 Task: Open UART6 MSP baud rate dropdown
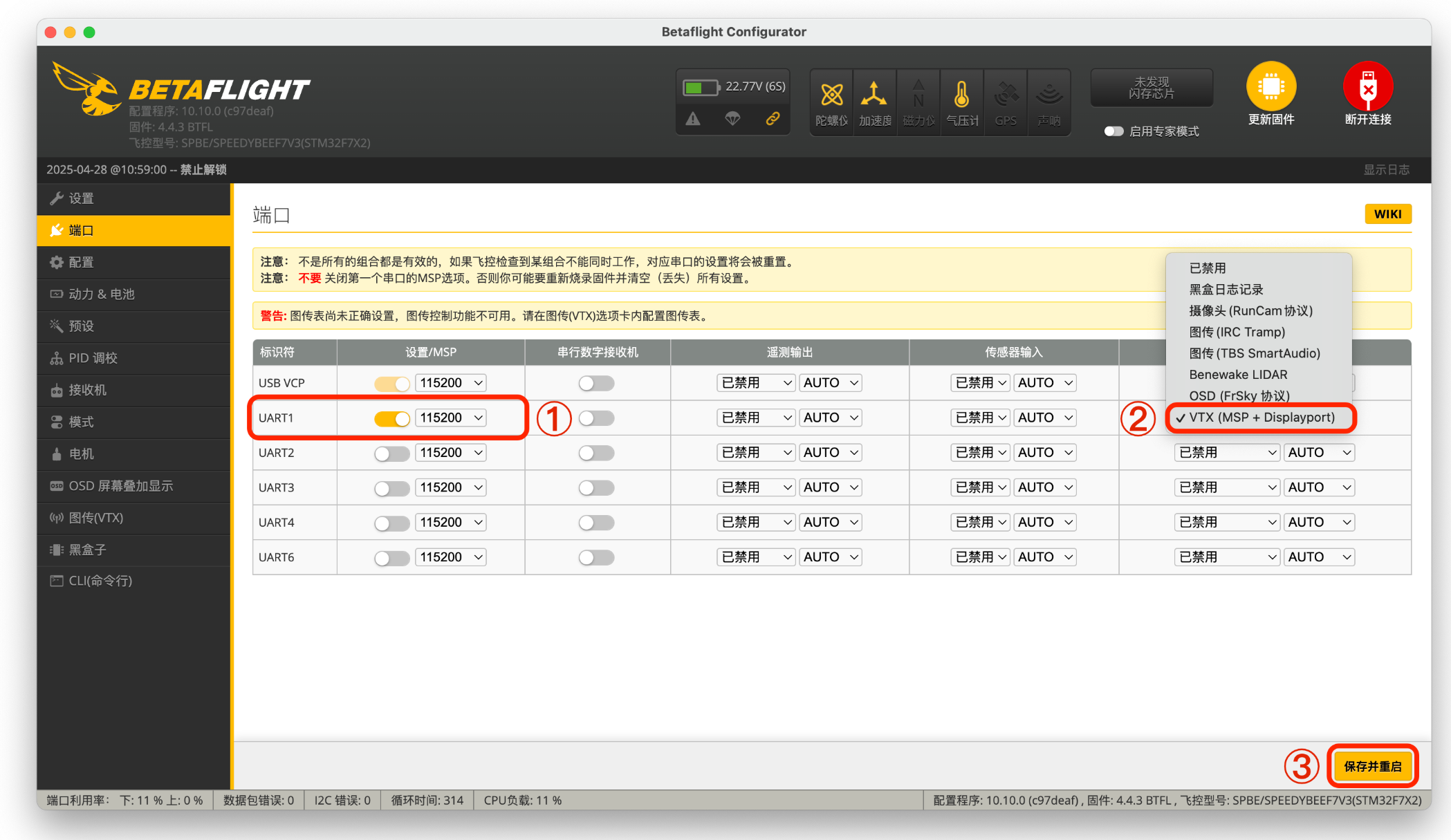click(451, 557)
